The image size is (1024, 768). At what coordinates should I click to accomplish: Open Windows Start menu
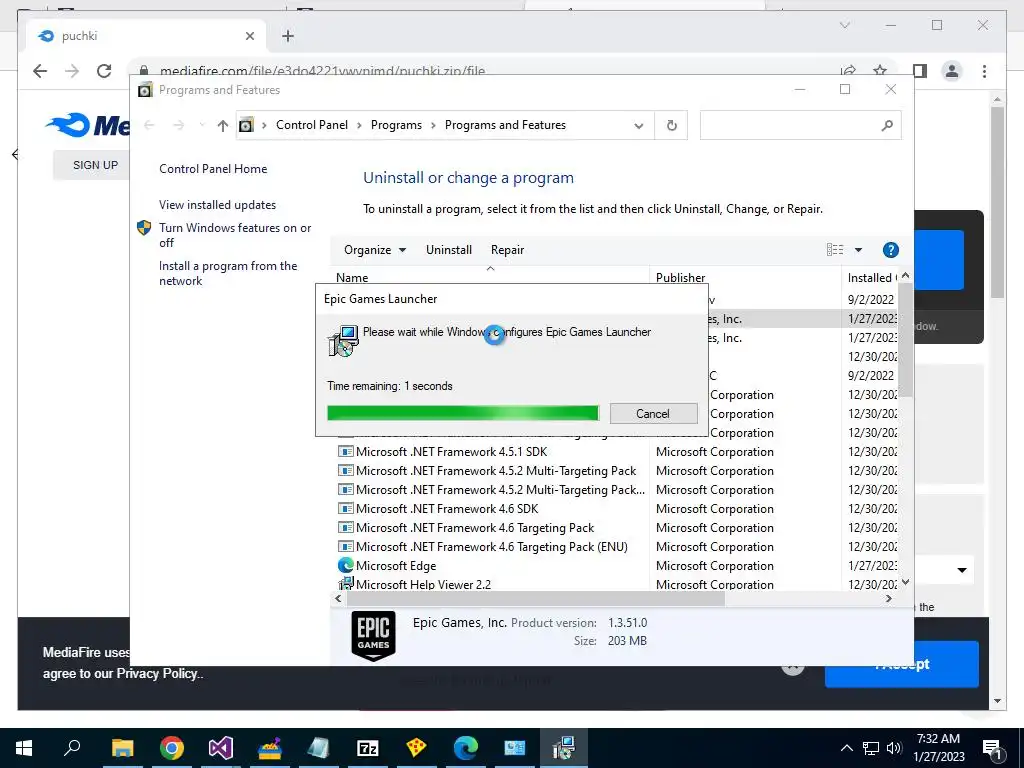[x=24, y=748]
